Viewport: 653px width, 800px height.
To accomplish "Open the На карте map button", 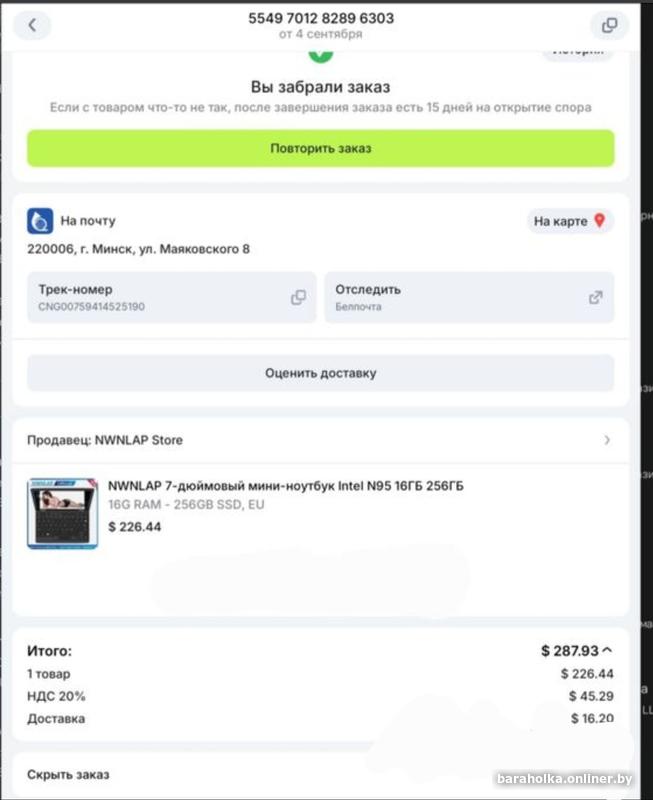I will click(570, 221).
